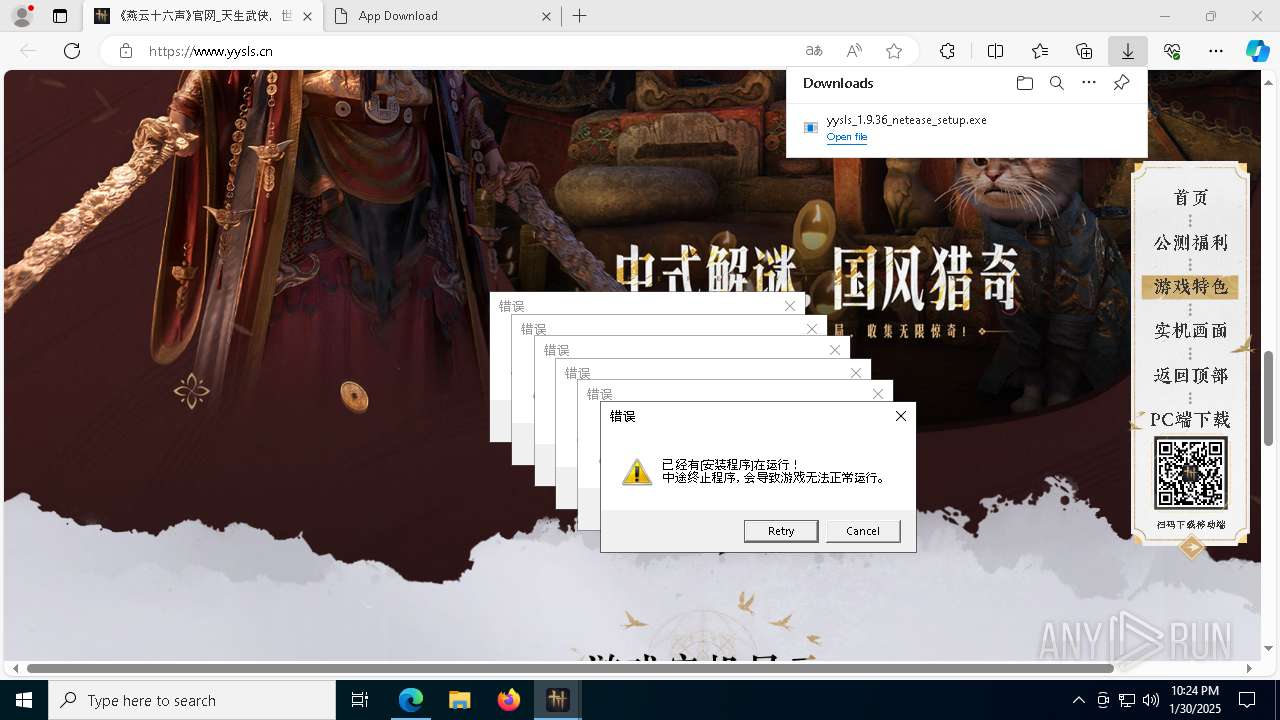View site information lock icon
The image size is (1280, 720).
coord(125,51)
